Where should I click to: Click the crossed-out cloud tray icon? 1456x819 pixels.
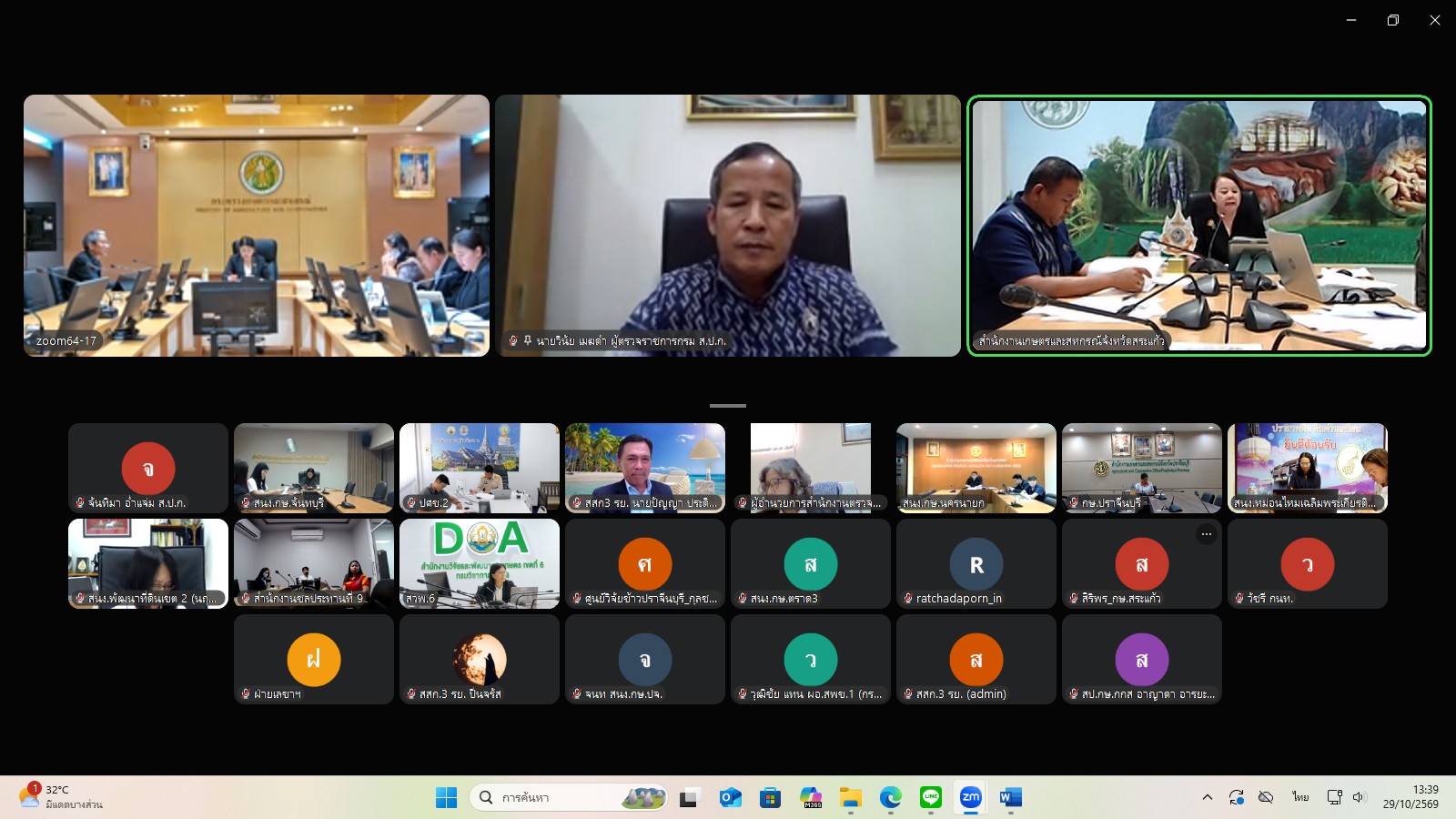point(1266,797)
